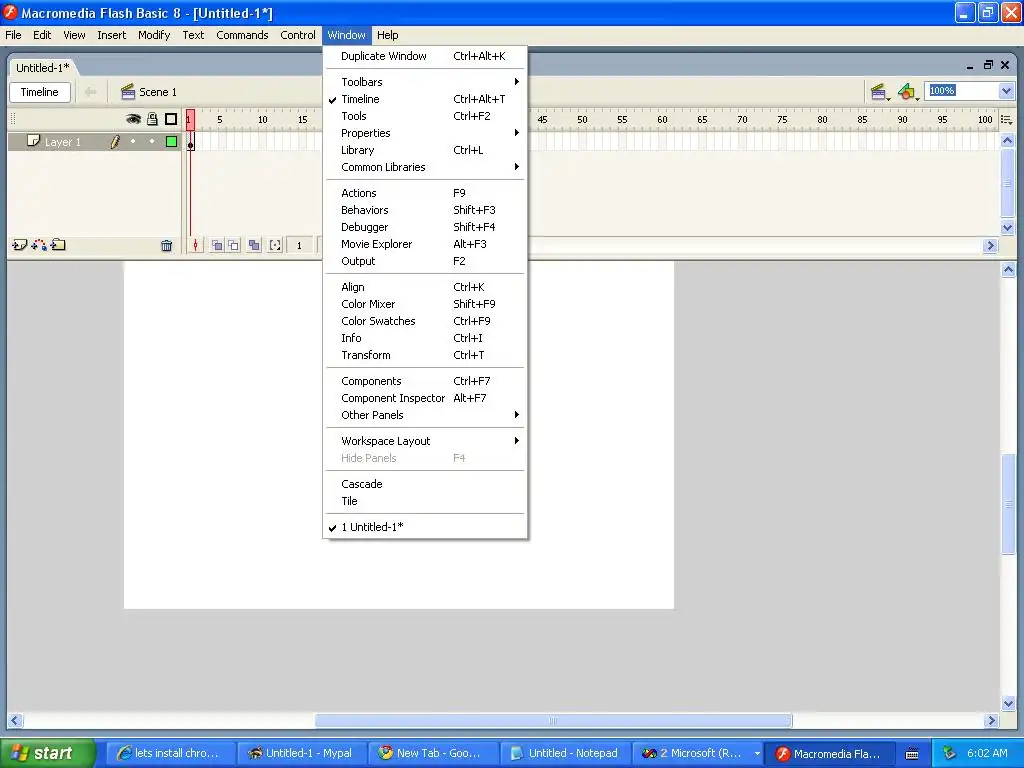The width and height of the screenshot is (1024, 768).
Task: Click the timeline options menu icon
Action: click(1006, 120)
